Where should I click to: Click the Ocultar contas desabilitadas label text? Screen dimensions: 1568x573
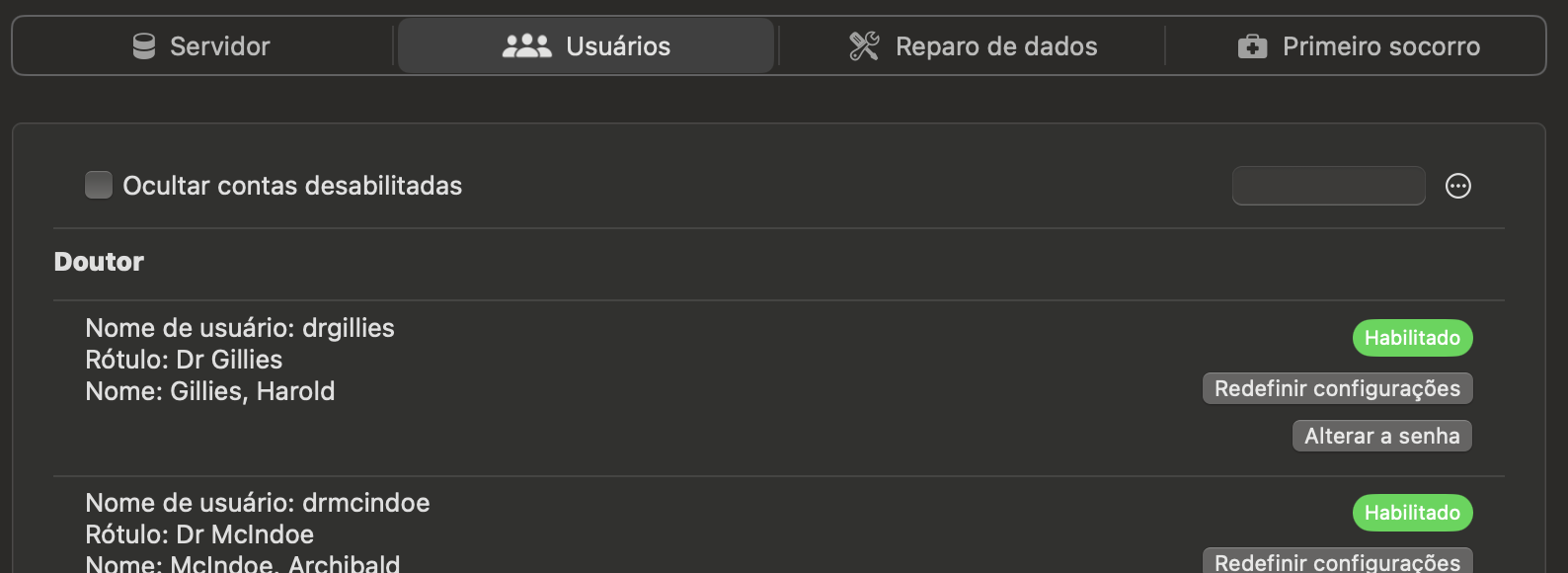tap(292, 186)
